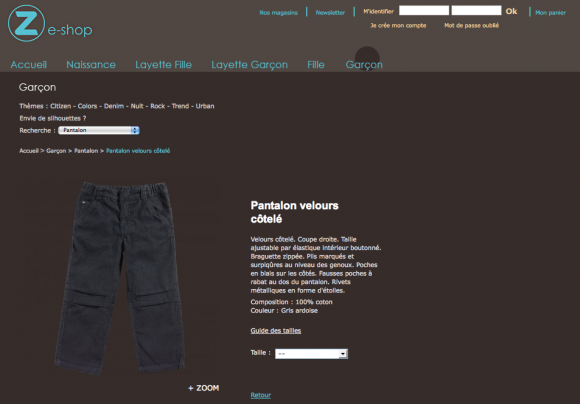Click the Accueil navigation tab

tap(28, 65)
